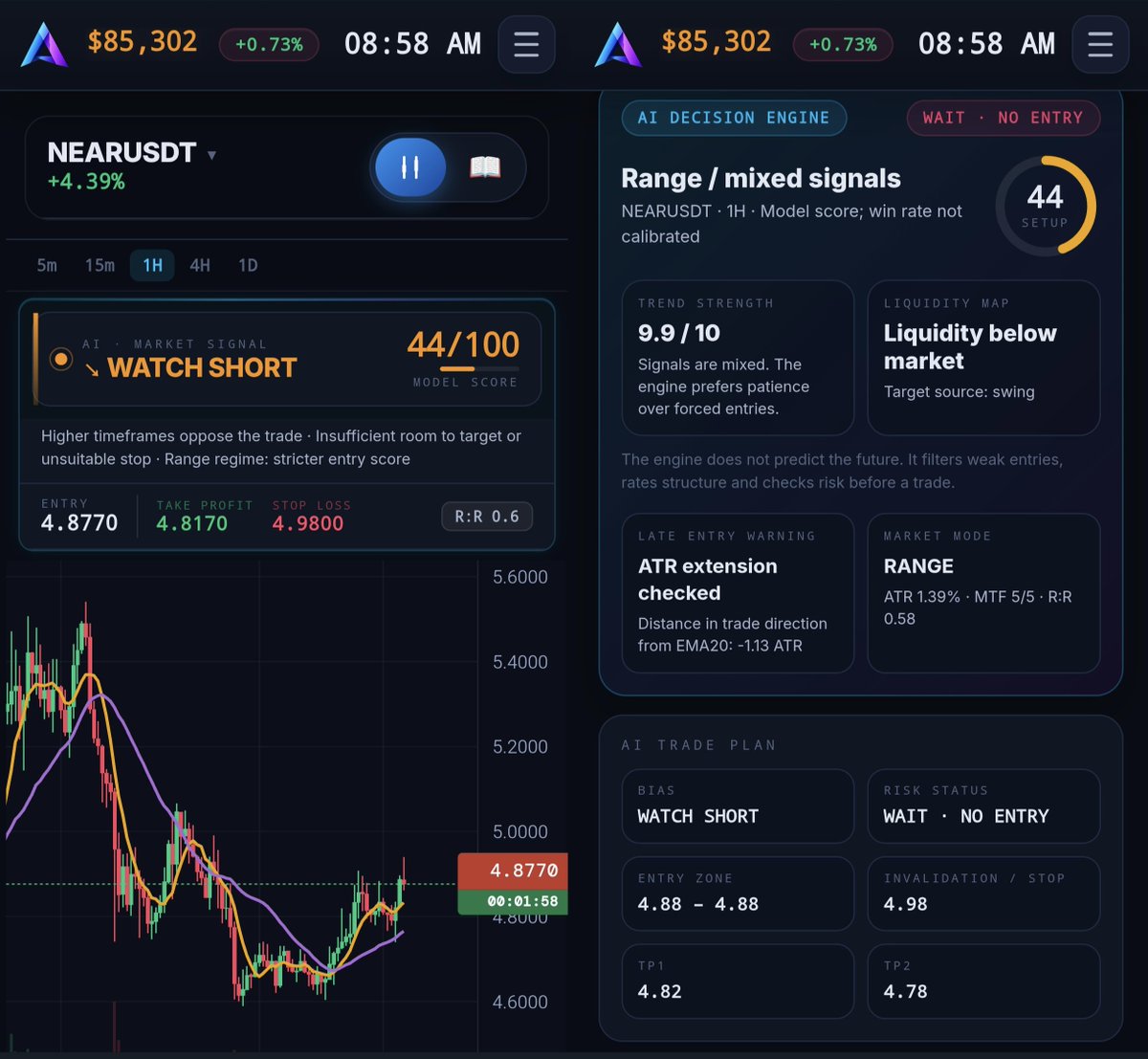Viewport: 1148px width, 1059px height.
Task: Click the +4.39% change under NEARUSDT
Action: pos(86,181)
